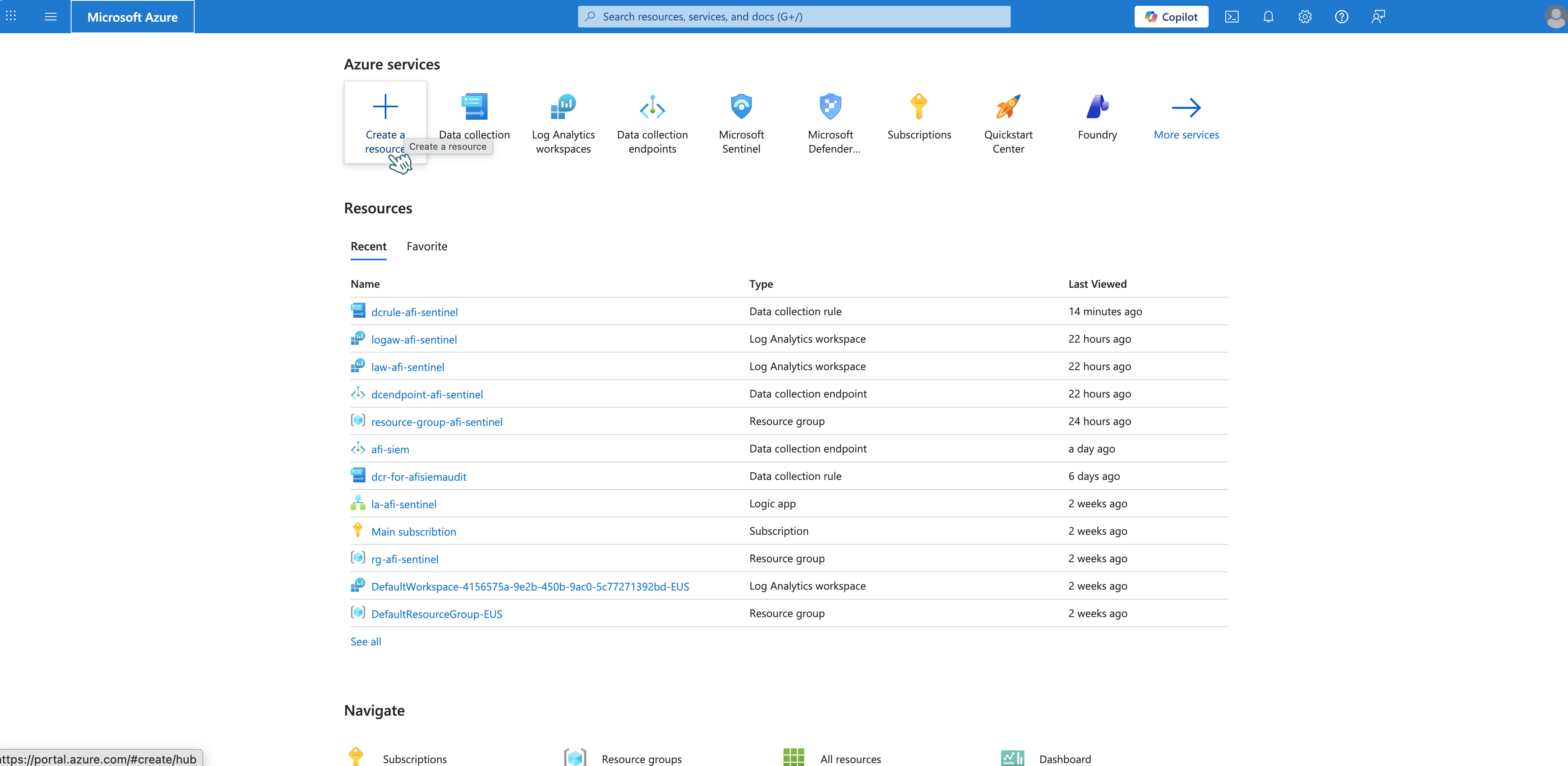
Task: Click the feedback icon in header
Action: (x=1378, y=17)
